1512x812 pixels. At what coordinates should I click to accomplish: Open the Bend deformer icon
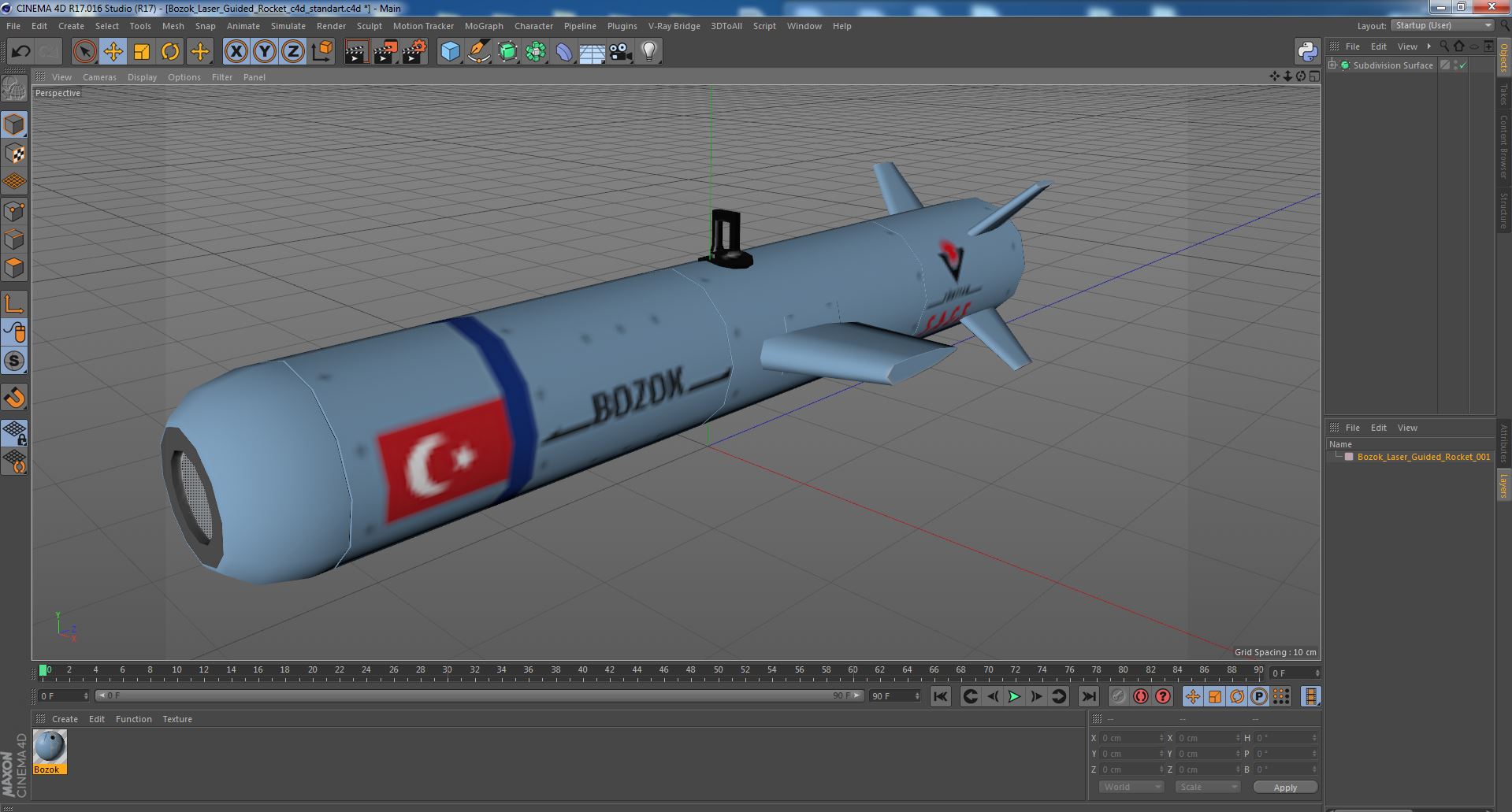click(564, 52)
